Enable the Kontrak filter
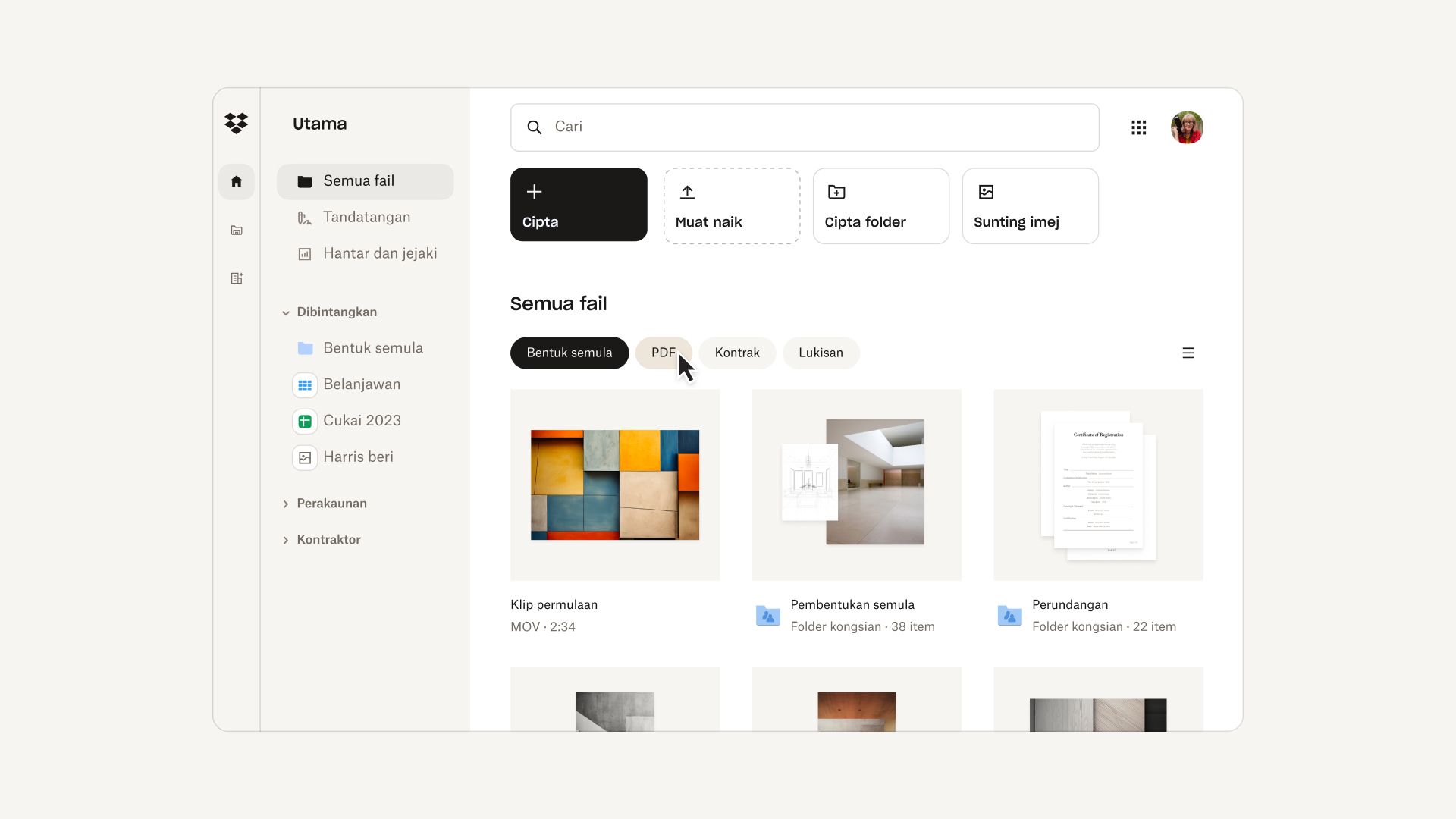The image size is (1456, 819). coord(736,353)
